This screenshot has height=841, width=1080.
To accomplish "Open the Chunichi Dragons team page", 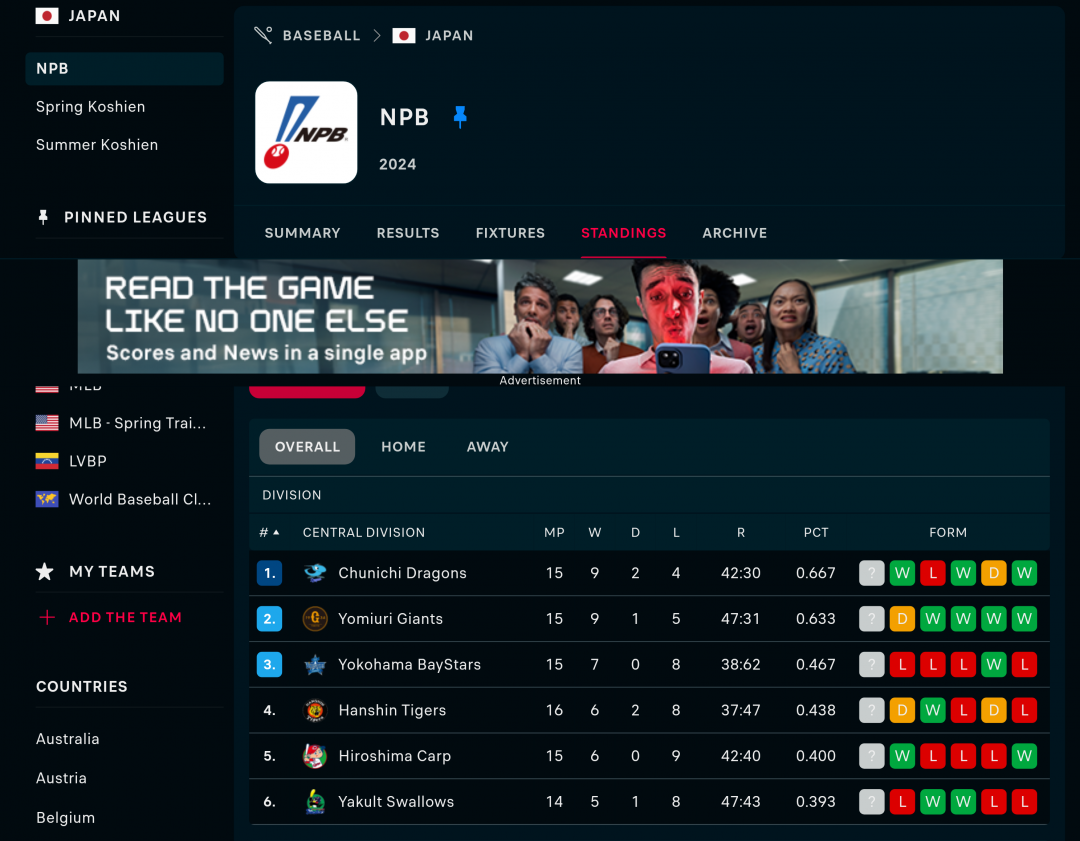I will (402, 573).
